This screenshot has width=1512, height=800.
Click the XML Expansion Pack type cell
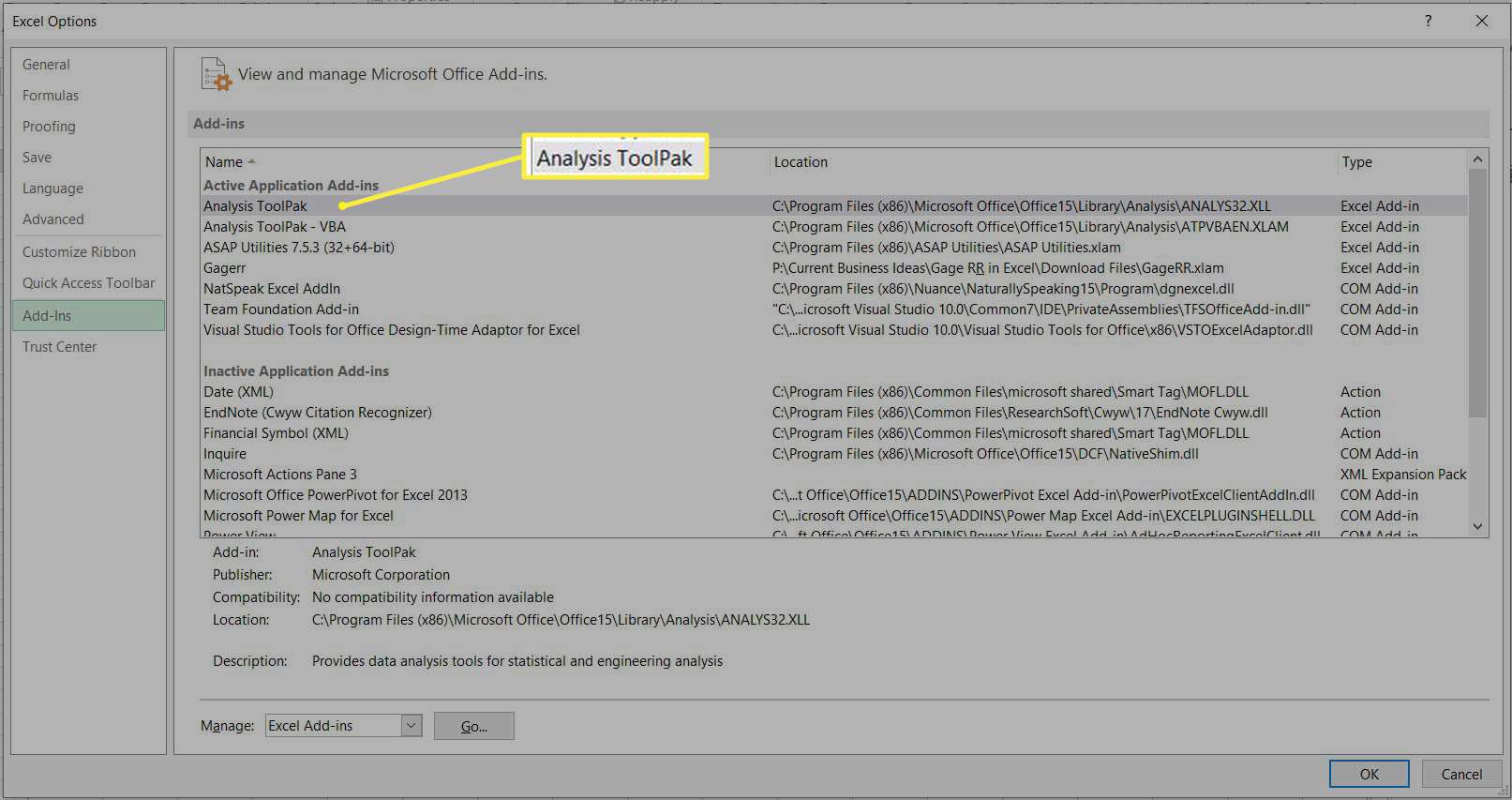[1403, 475]
